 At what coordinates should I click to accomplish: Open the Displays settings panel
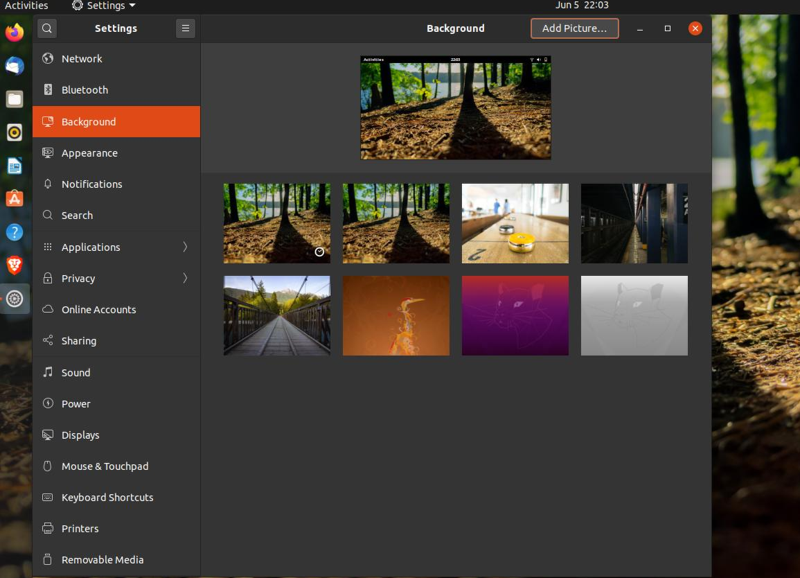tap(80, 435)
